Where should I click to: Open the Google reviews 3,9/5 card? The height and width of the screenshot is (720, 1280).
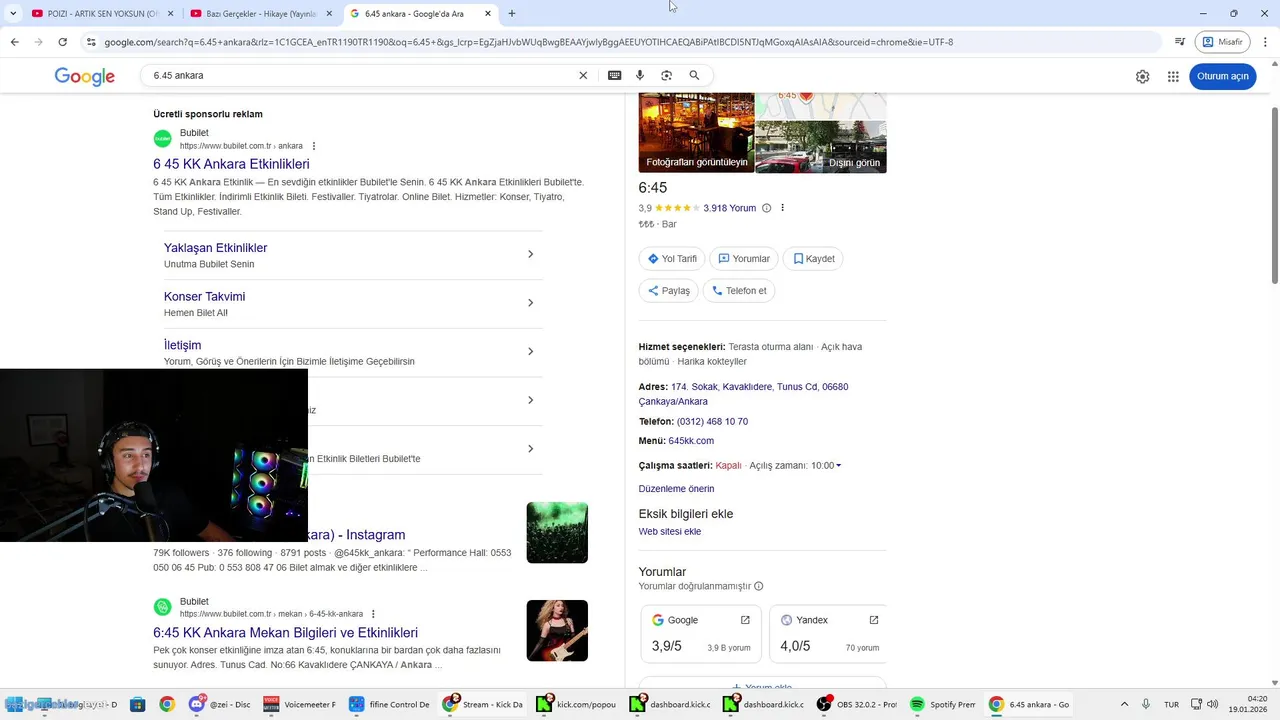(x=701, y=634)
